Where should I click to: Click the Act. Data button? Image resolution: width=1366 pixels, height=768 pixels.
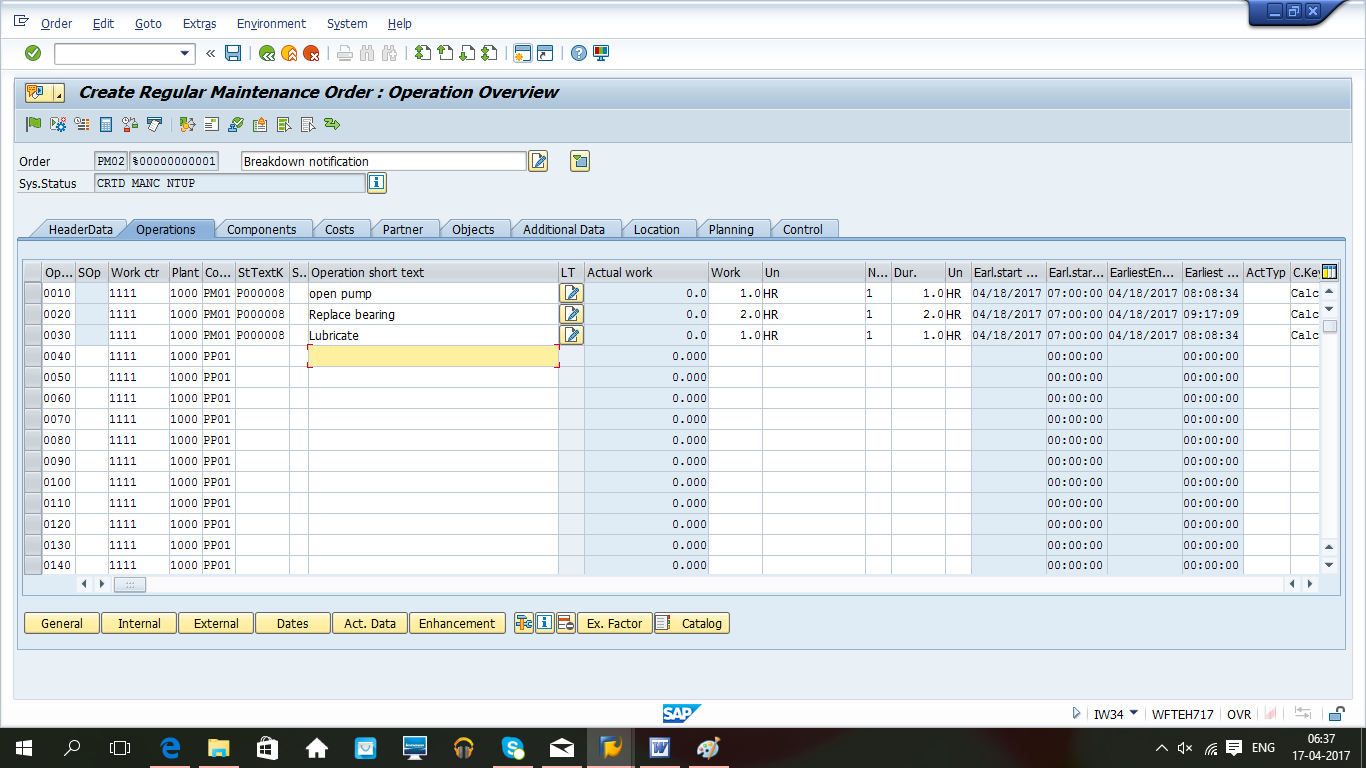pos(370,623)
